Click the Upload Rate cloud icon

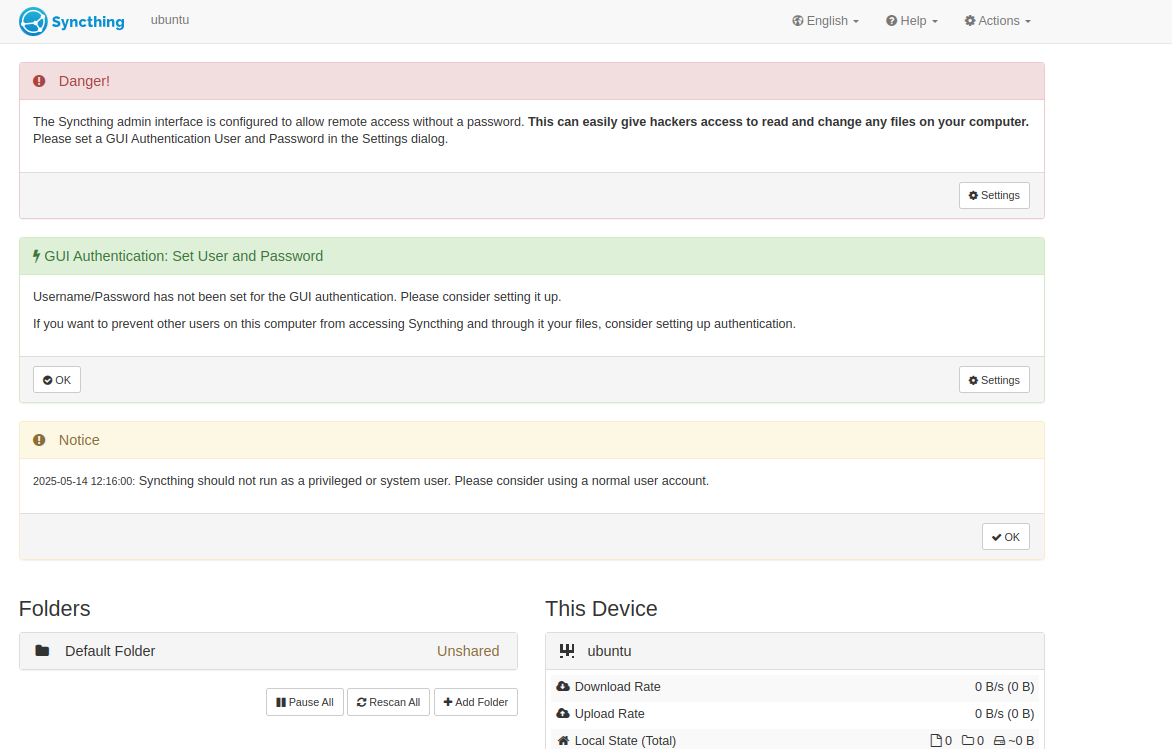tap(563, 714)
